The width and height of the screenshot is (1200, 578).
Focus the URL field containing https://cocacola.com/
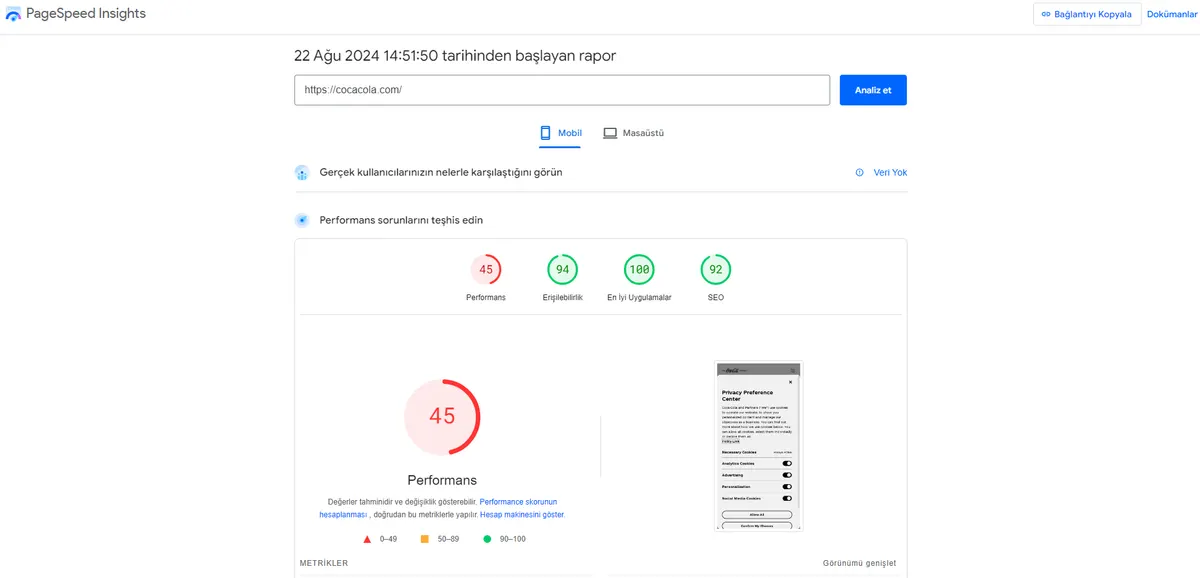(x=562, y=89)
